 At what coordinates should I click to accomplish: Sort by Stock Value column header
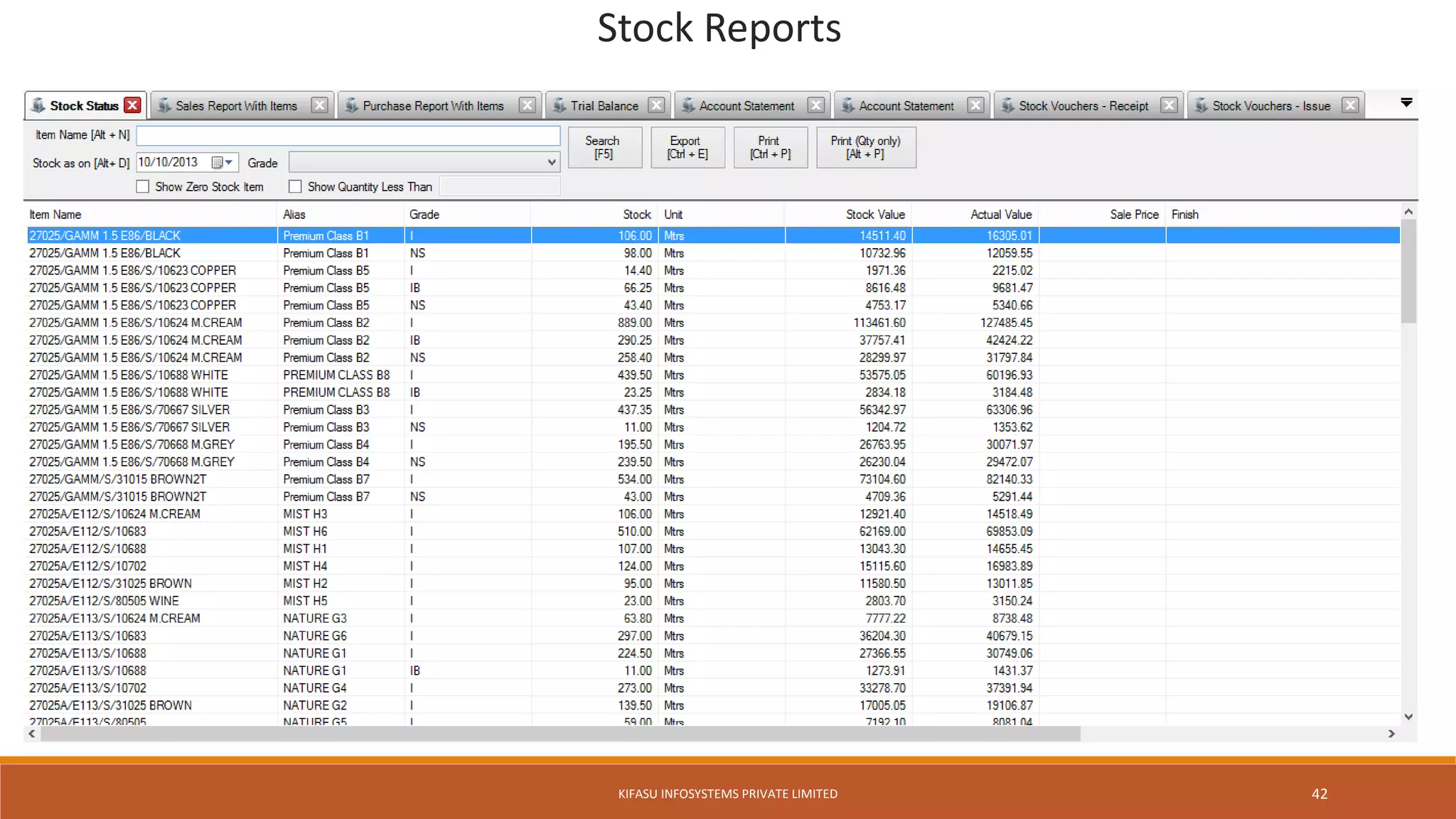[x=848, y=215]
